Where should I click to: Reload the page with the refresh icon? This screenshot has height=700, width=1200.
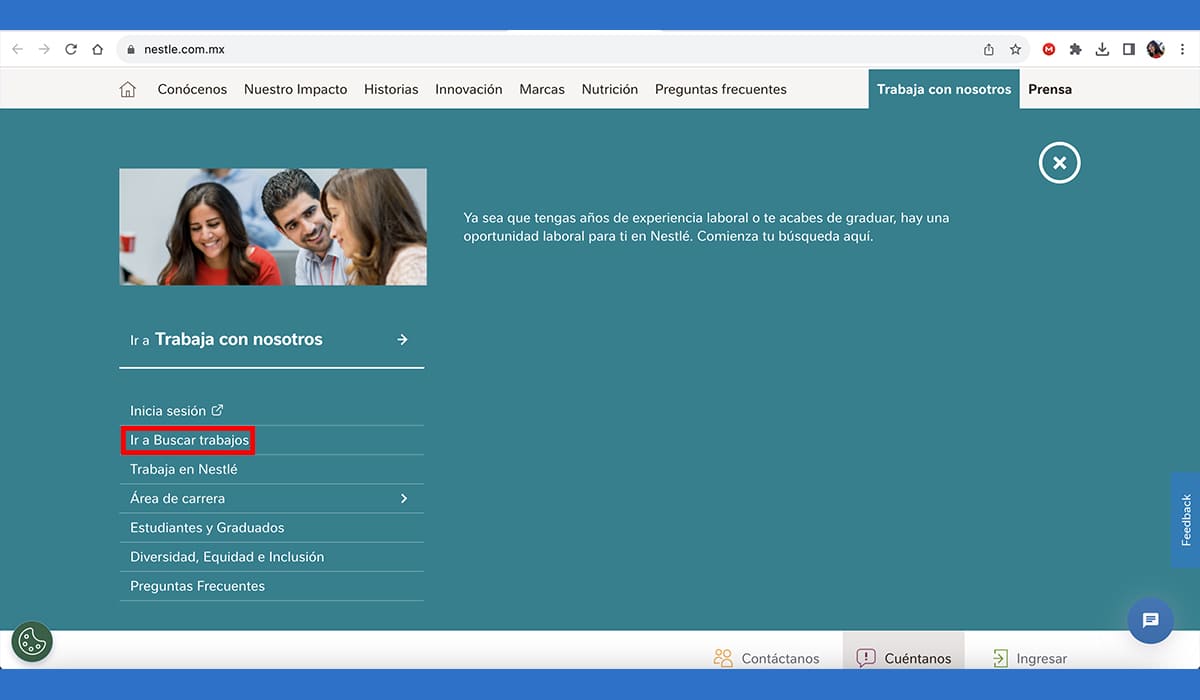pyautogui.click(x=71, y=49)
